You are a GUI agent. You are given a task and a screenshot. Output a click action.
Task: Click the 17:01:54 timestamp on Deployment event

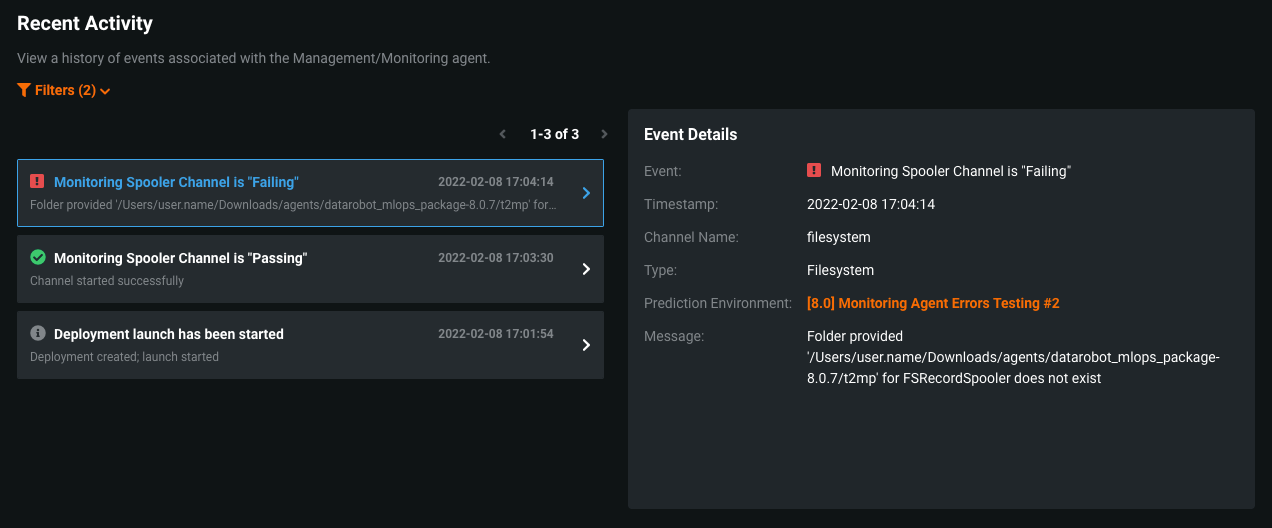[495, 334]
